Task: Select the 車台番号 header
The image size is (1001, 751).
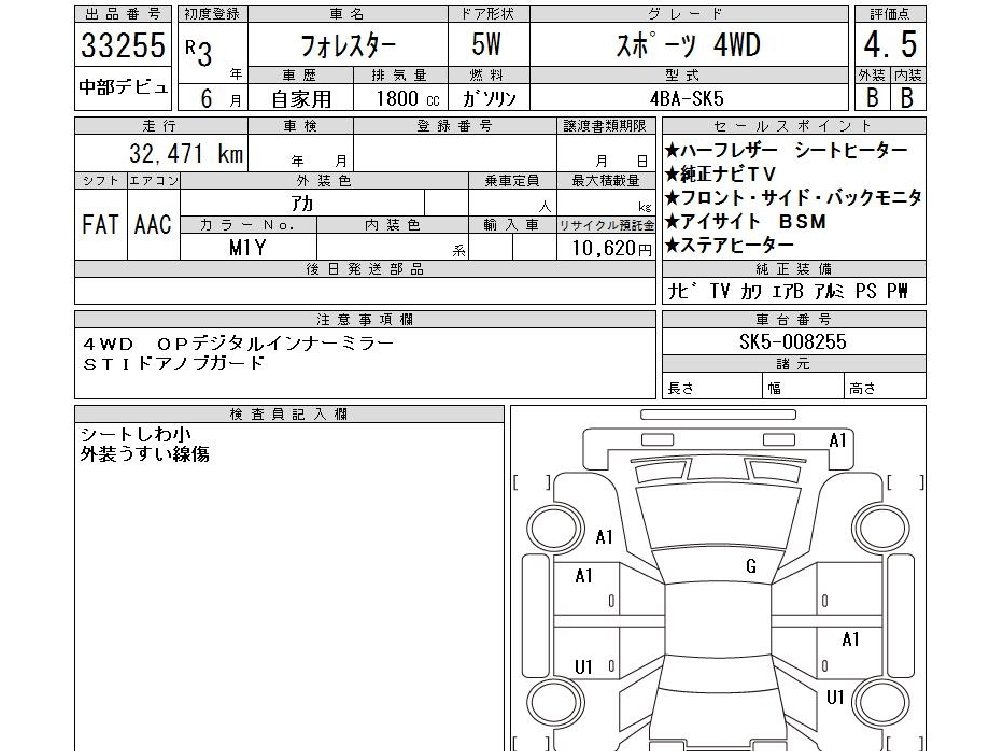Action: 794,319
